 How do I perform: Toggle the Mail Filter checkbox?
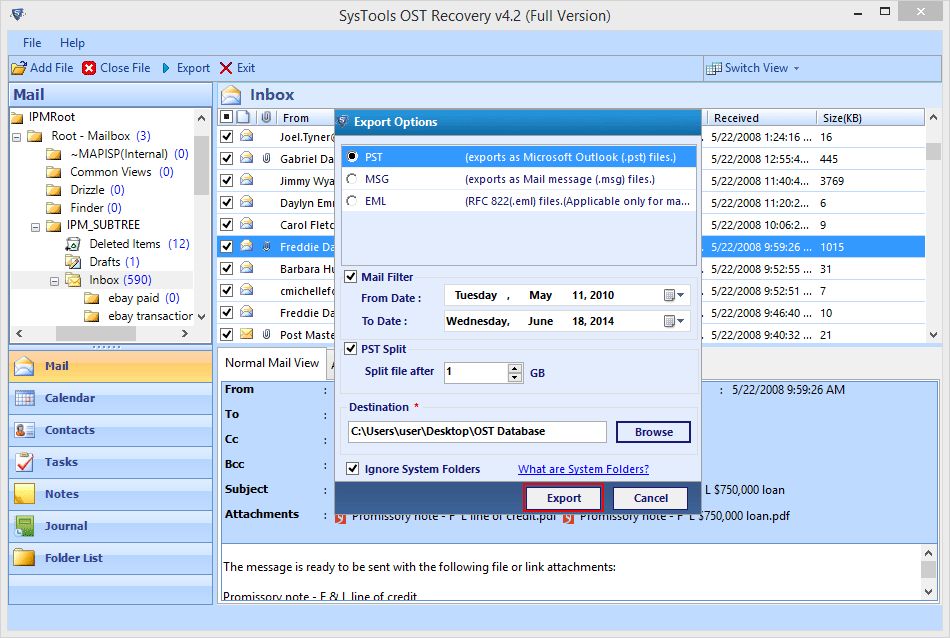point(350,277)
